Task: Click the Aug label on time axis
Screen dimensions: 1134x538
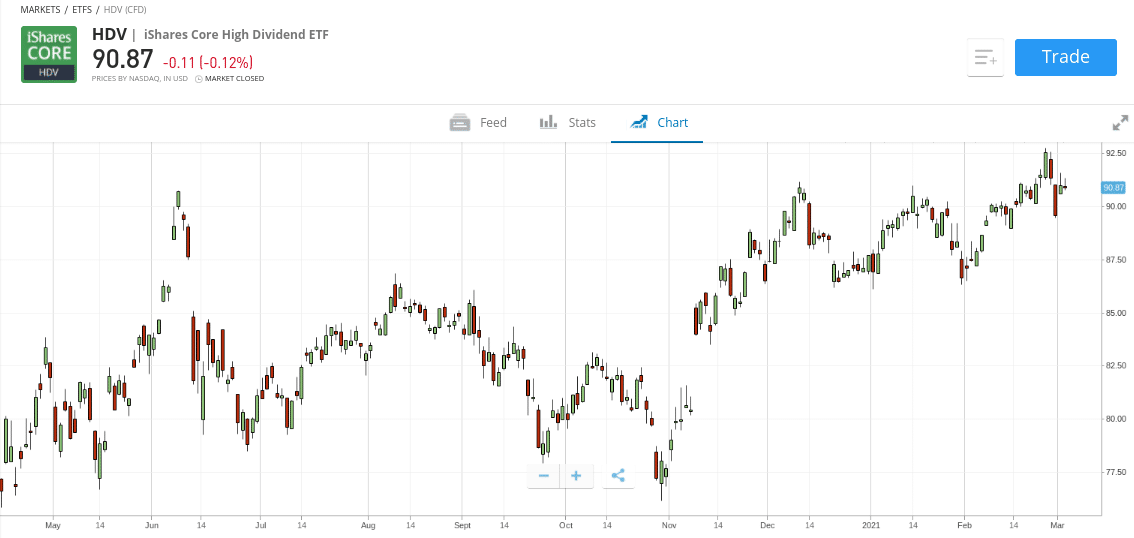Action: [368, 526]
